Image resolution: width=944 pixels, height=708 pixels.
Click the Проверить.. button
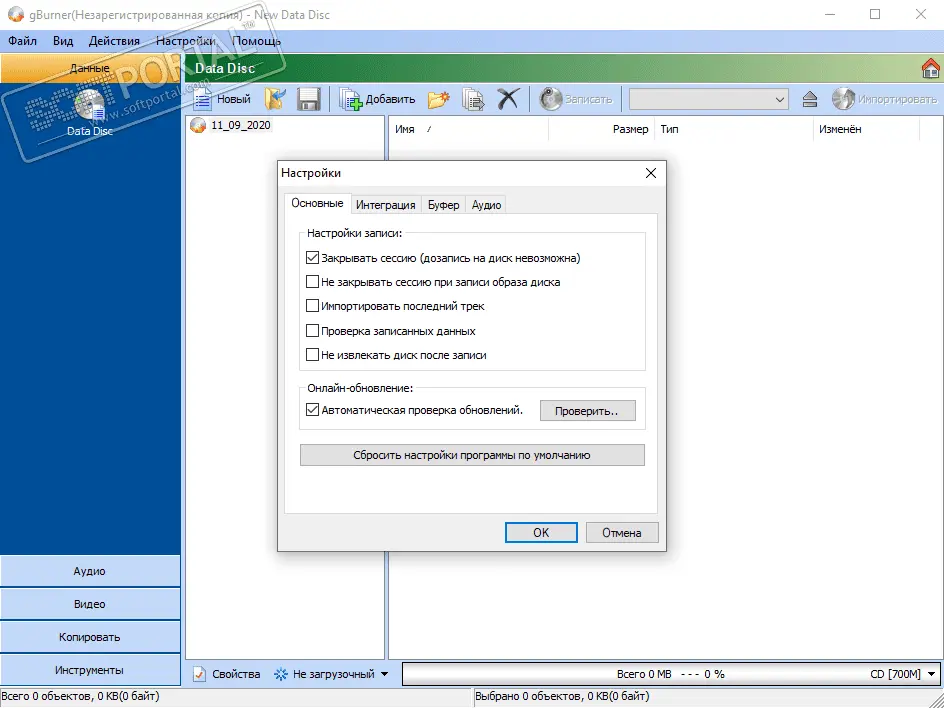(588, 410)
